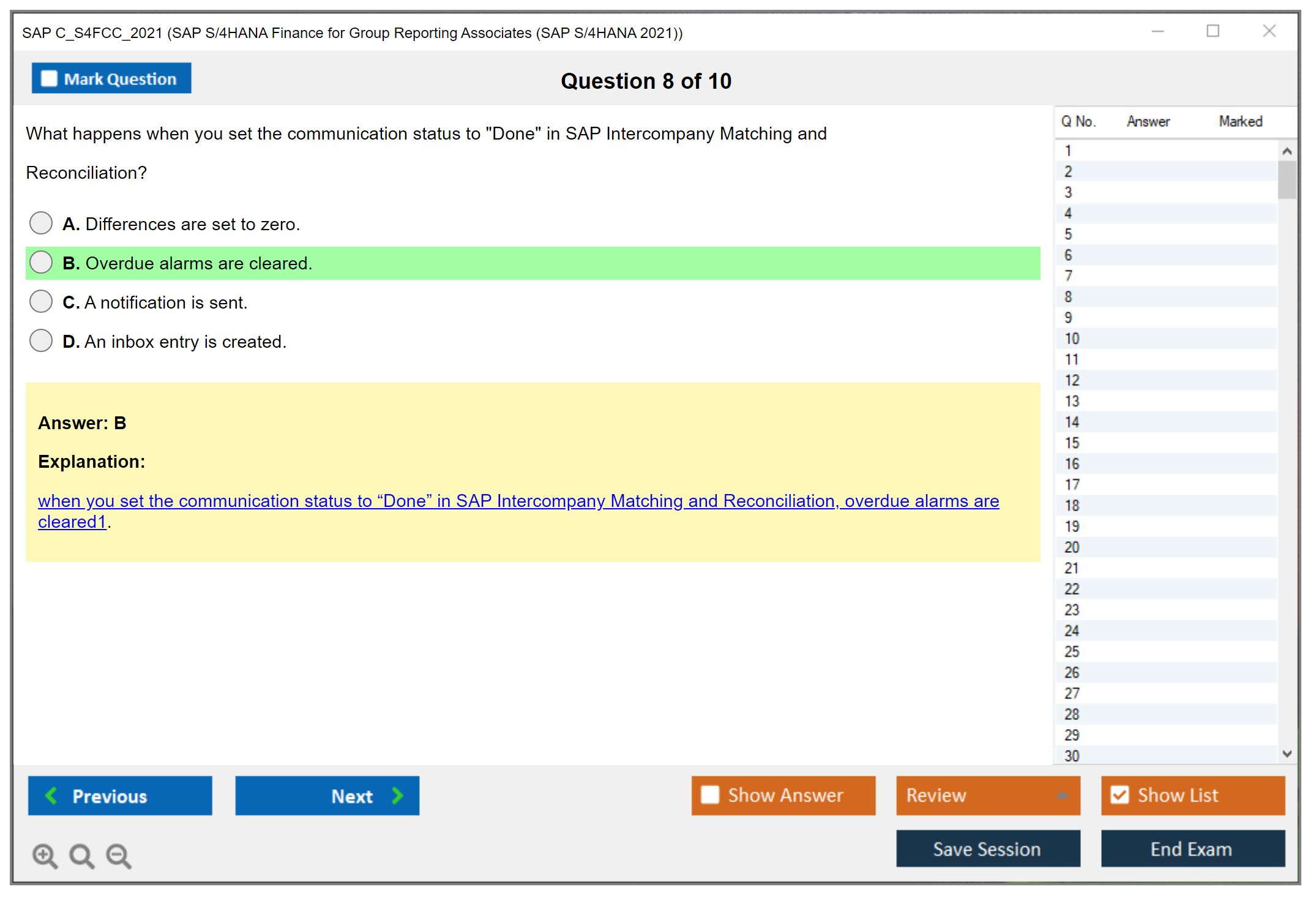This screenshot has height=900, width=1316.
Task: Click the green right arrow on Next
Action: (x=397, y=795)
